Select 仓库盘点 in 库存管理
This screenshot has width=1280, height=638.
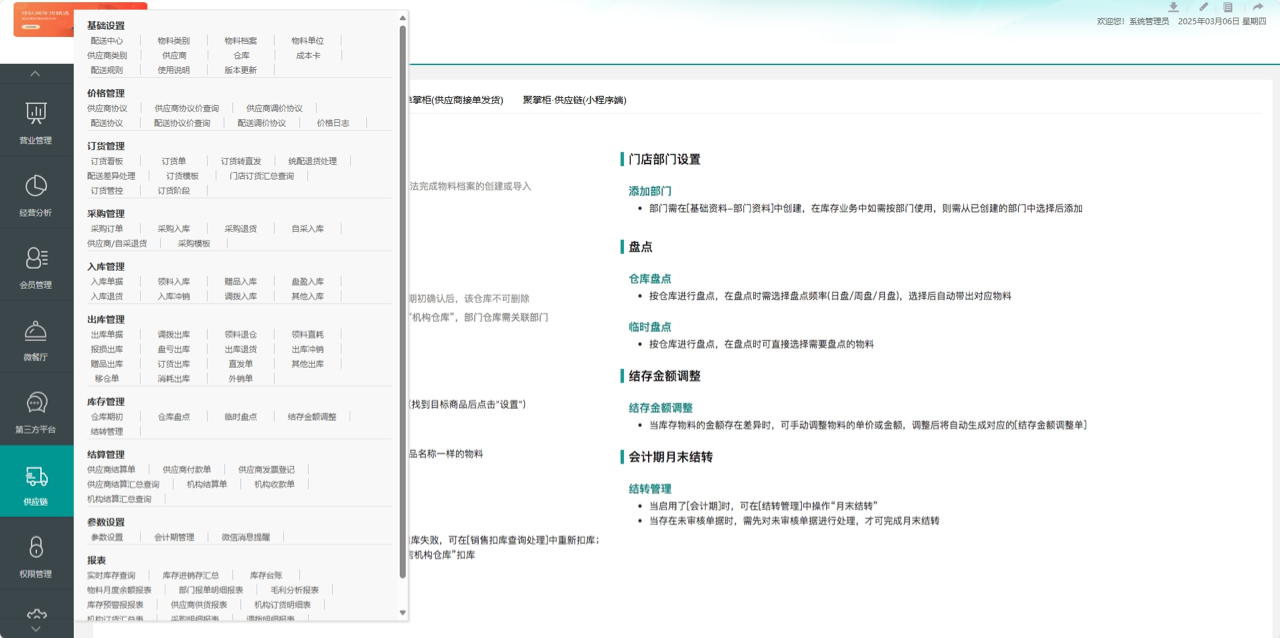click(173, 417)
